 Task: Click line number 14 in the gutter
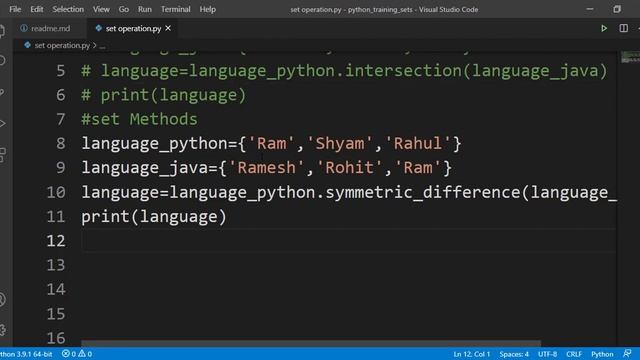point(56,289)
